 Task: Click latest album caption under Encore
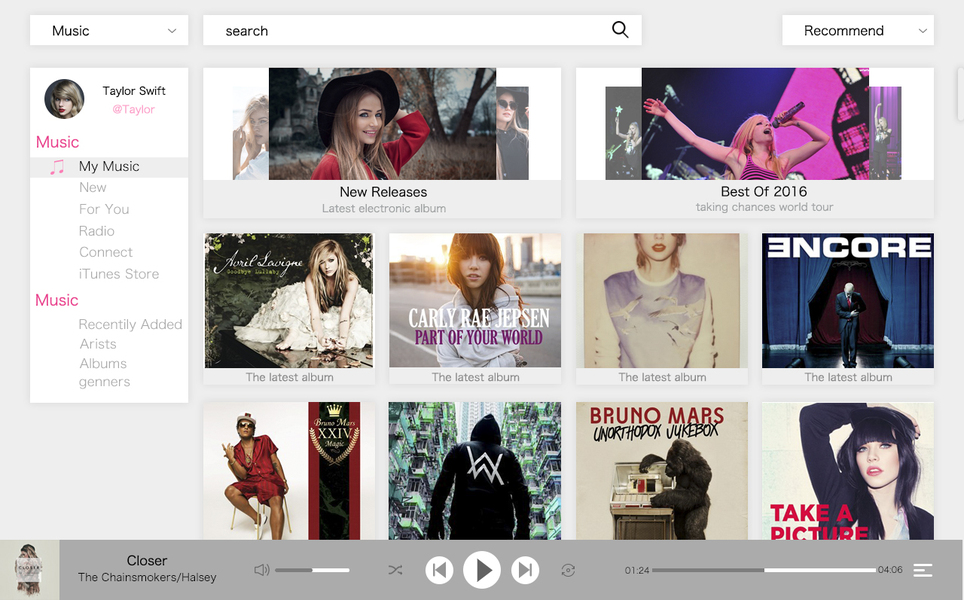pos(848,377)
